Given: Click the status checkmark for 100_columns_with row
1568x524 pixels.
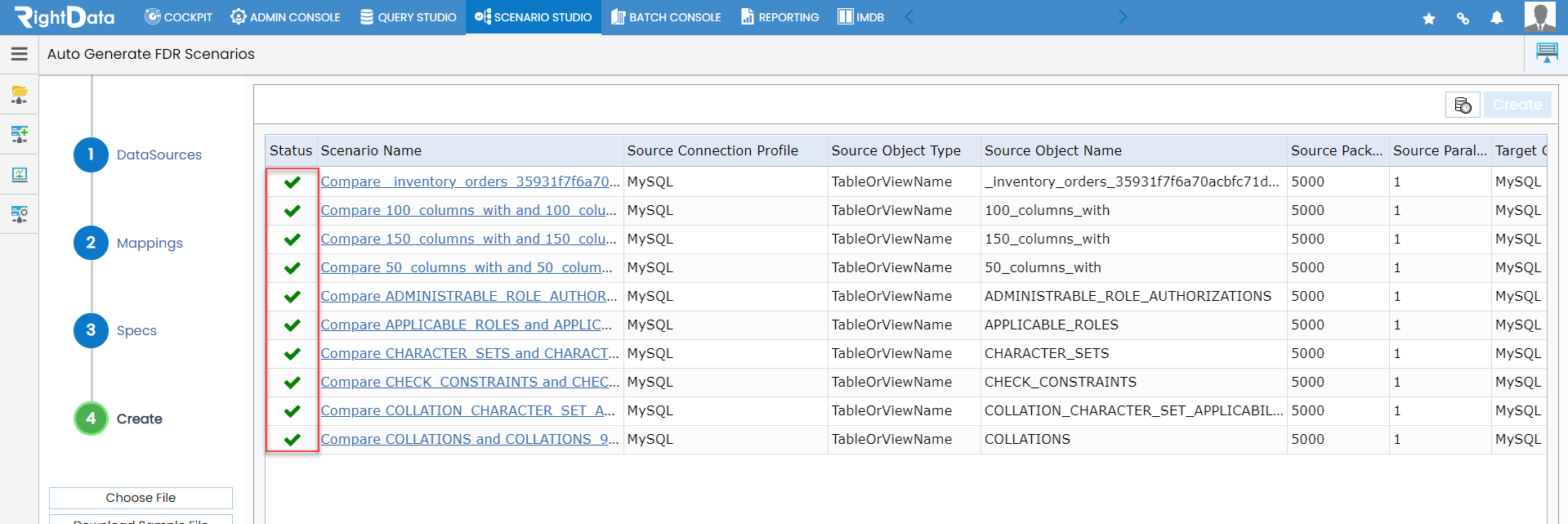Looking at the screenshot, I should [292, 211].
